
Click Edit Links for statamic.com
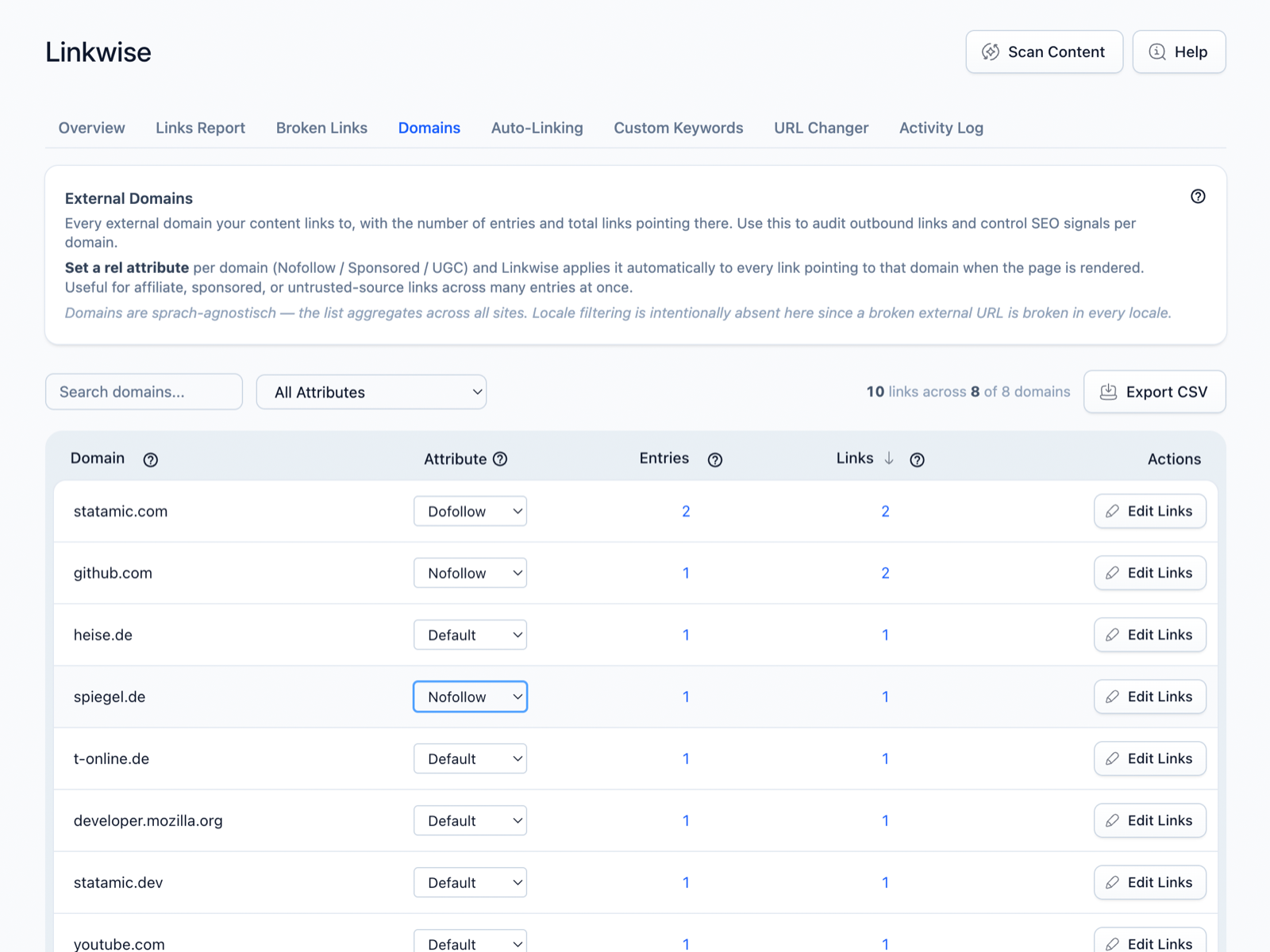tap(1149, 511)
